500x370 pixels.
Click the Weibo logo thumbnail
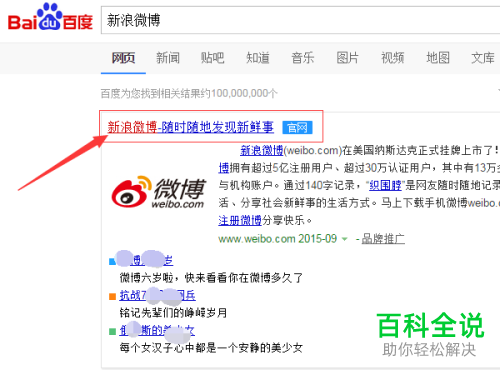(159, 192)
